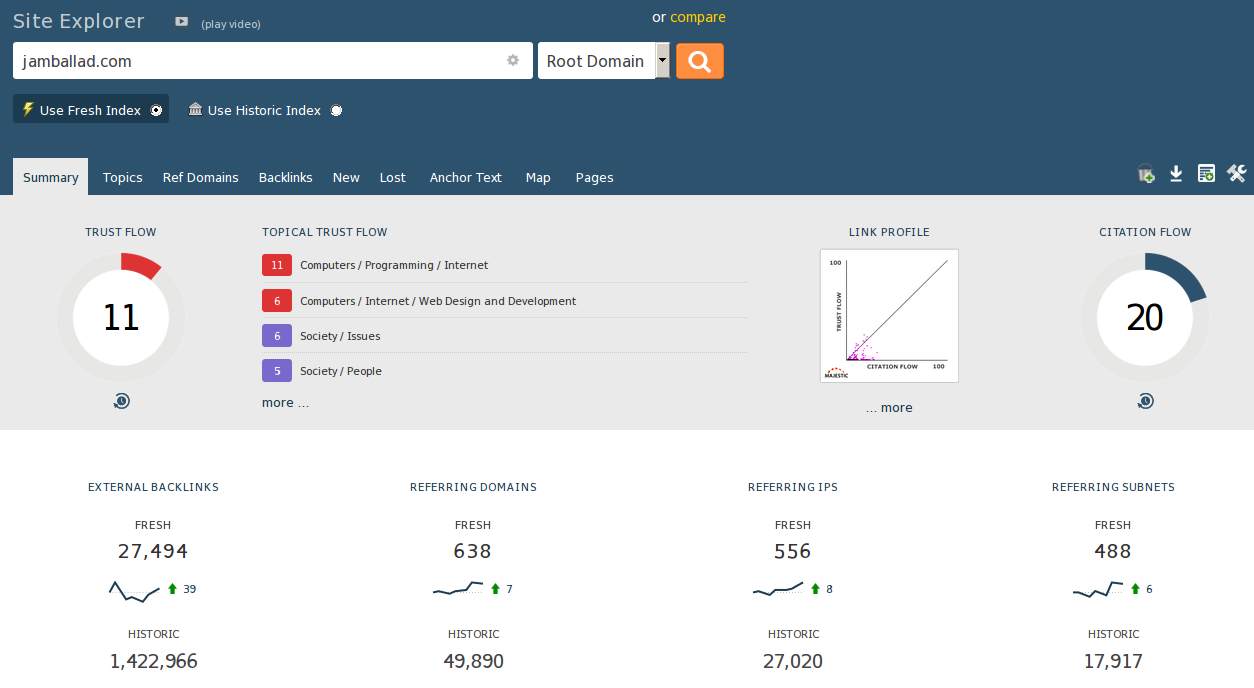Image resolution: width=1254 pixels, height=688 pixels.
Task: Switch to the Ref Domains tab
Action: 200,177
